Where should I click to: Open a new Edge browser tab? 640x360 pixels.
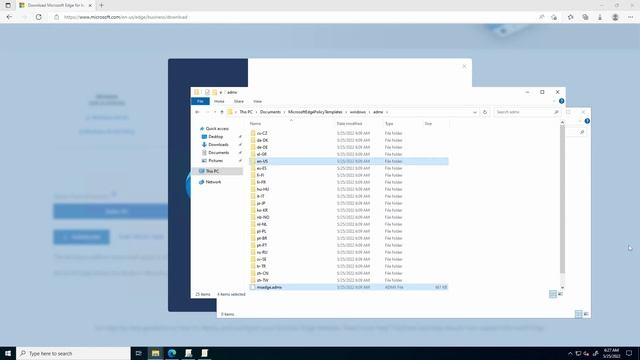point(101,5)
